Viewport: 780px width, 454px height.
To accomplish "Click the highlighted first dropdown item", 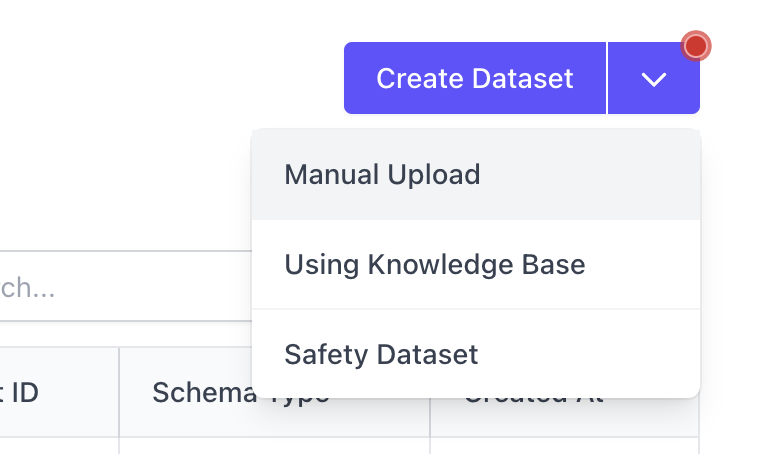I will tap(476, 175).
